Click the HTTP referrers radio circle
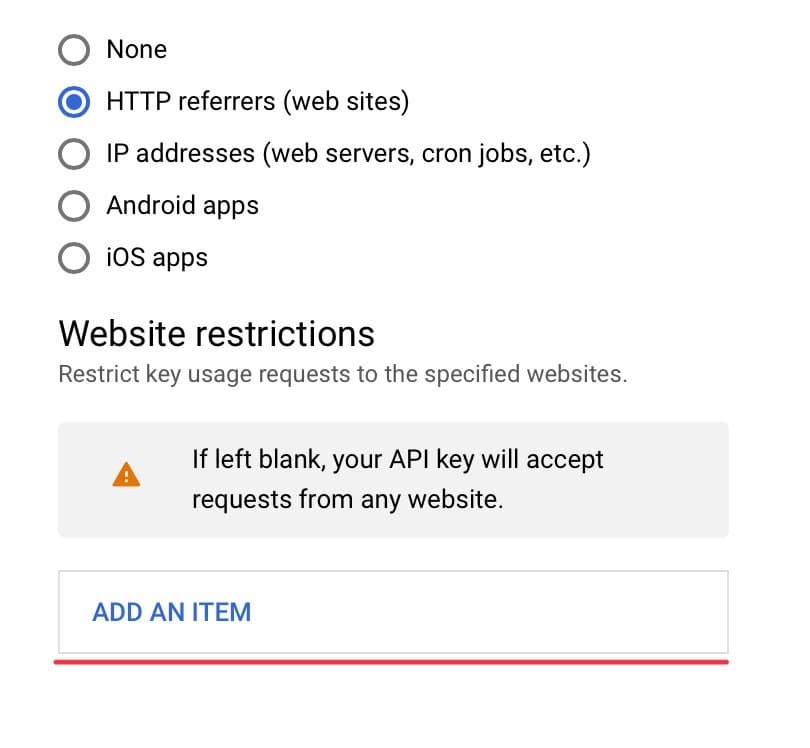 point(74,102)
